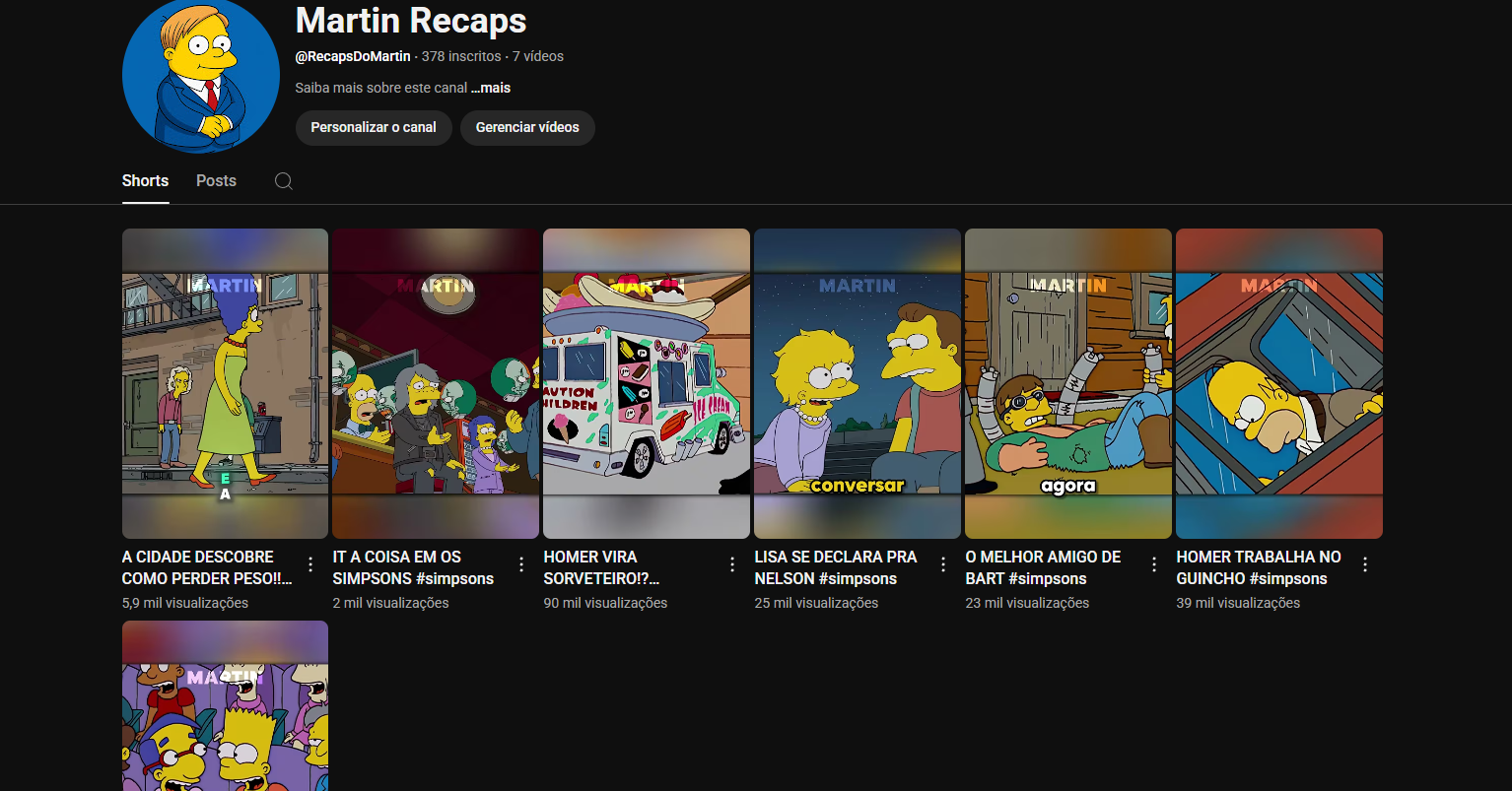Click title IT A COISA EM OS SIMPSONS

(413, 568)
